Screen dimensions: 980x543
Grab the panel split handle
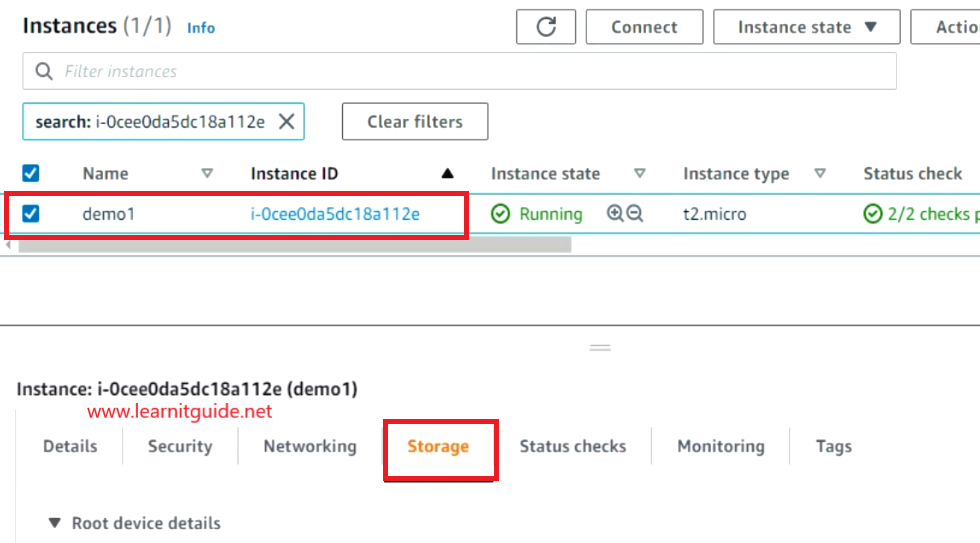point(600,347)
